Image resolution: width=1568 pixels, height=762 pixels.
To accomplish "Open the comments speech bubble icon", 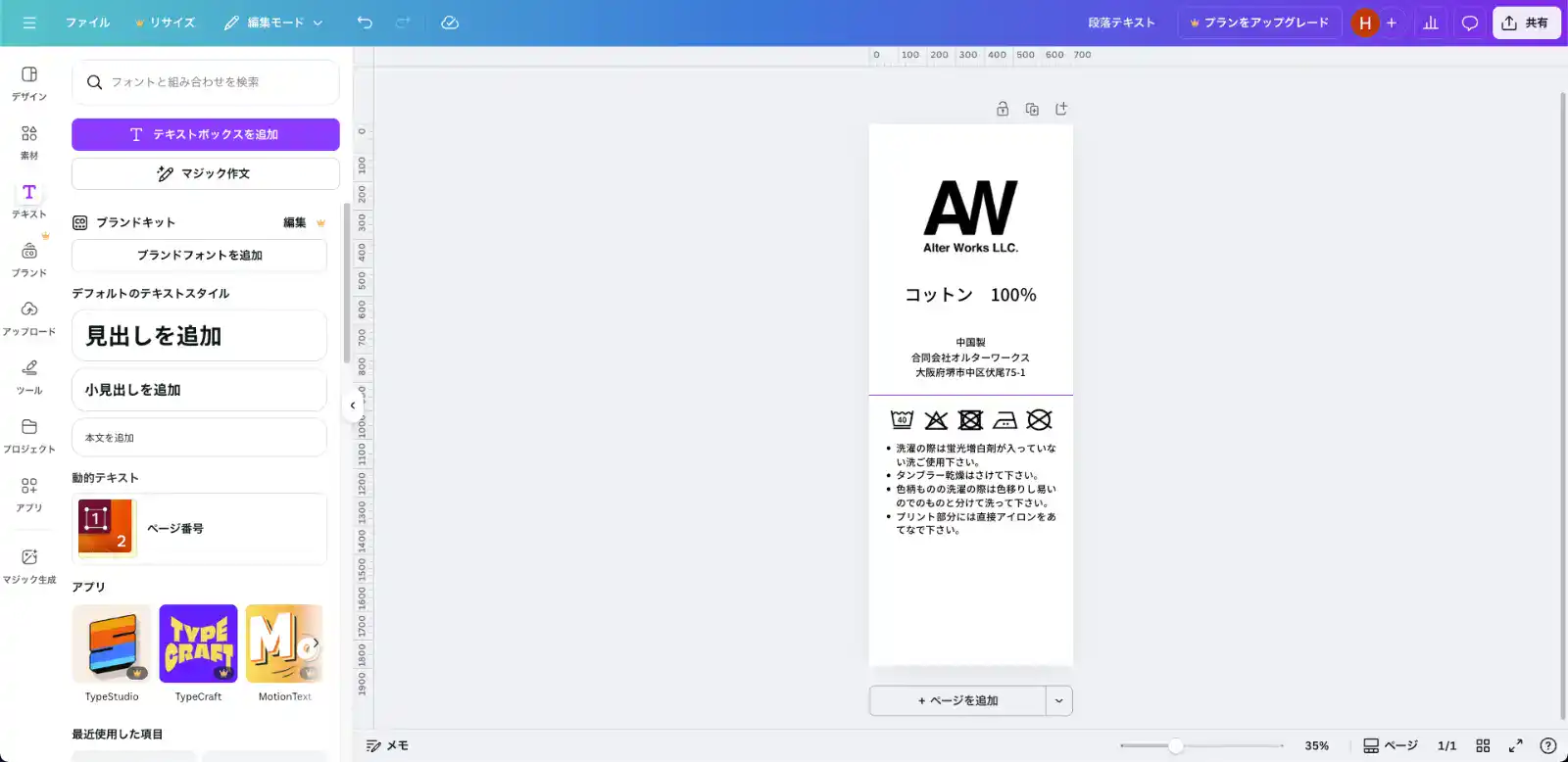I will [x=1469, y=23].
